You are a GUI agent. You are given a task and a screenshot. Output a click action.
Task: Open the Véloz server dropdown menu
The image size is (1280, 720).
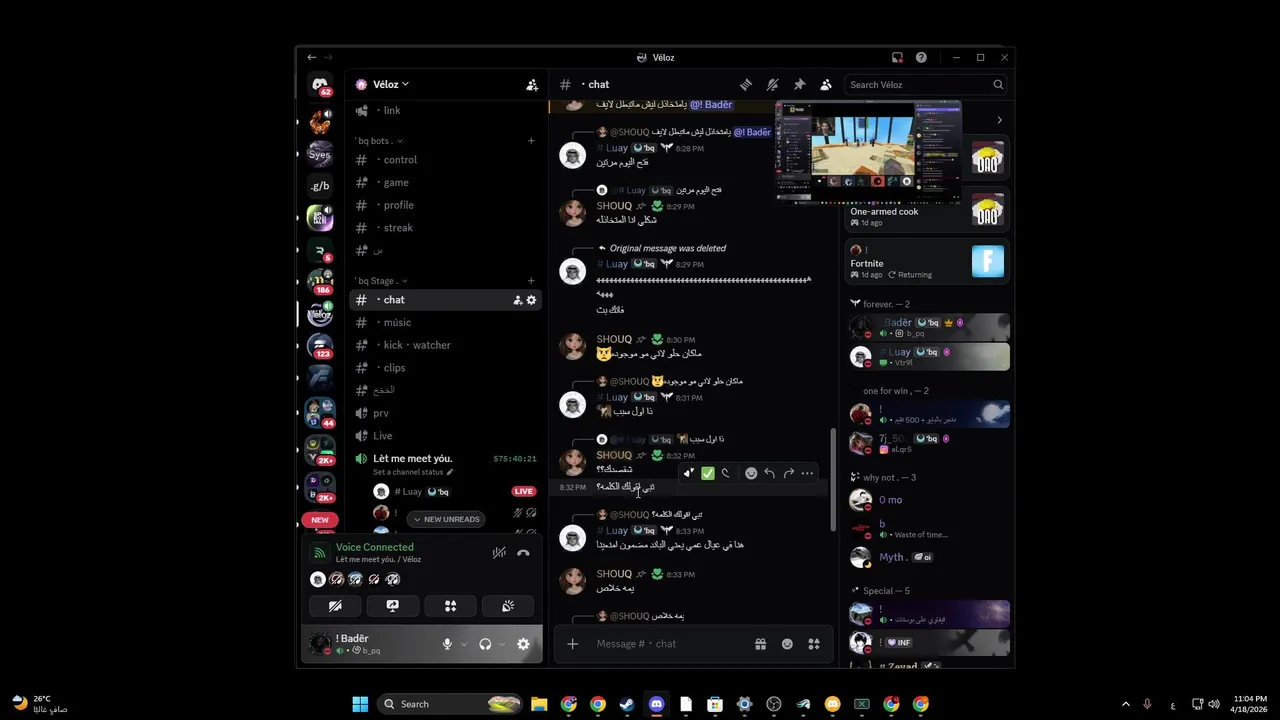tap(391, 85)
